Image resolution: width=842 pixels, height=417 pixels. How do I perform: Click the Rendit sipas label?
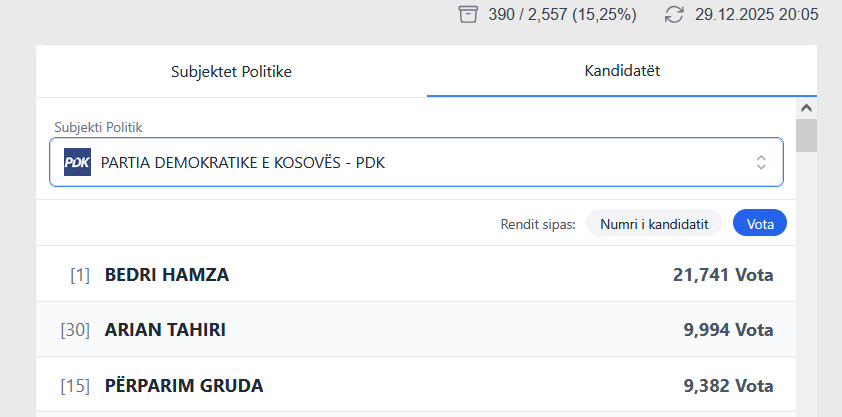(538, 224)
